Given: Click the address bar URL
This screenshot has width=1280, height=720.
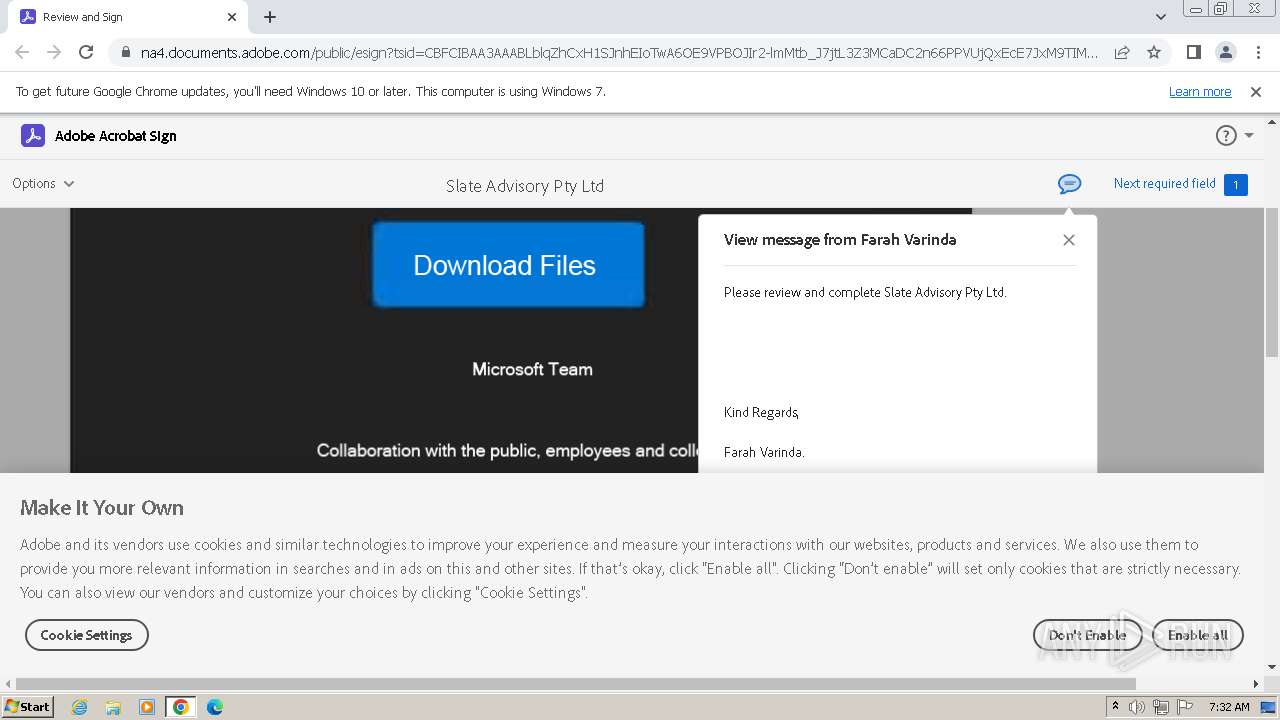Looking at the screenshot, I should pyautogui.click(x=619, y=53).
